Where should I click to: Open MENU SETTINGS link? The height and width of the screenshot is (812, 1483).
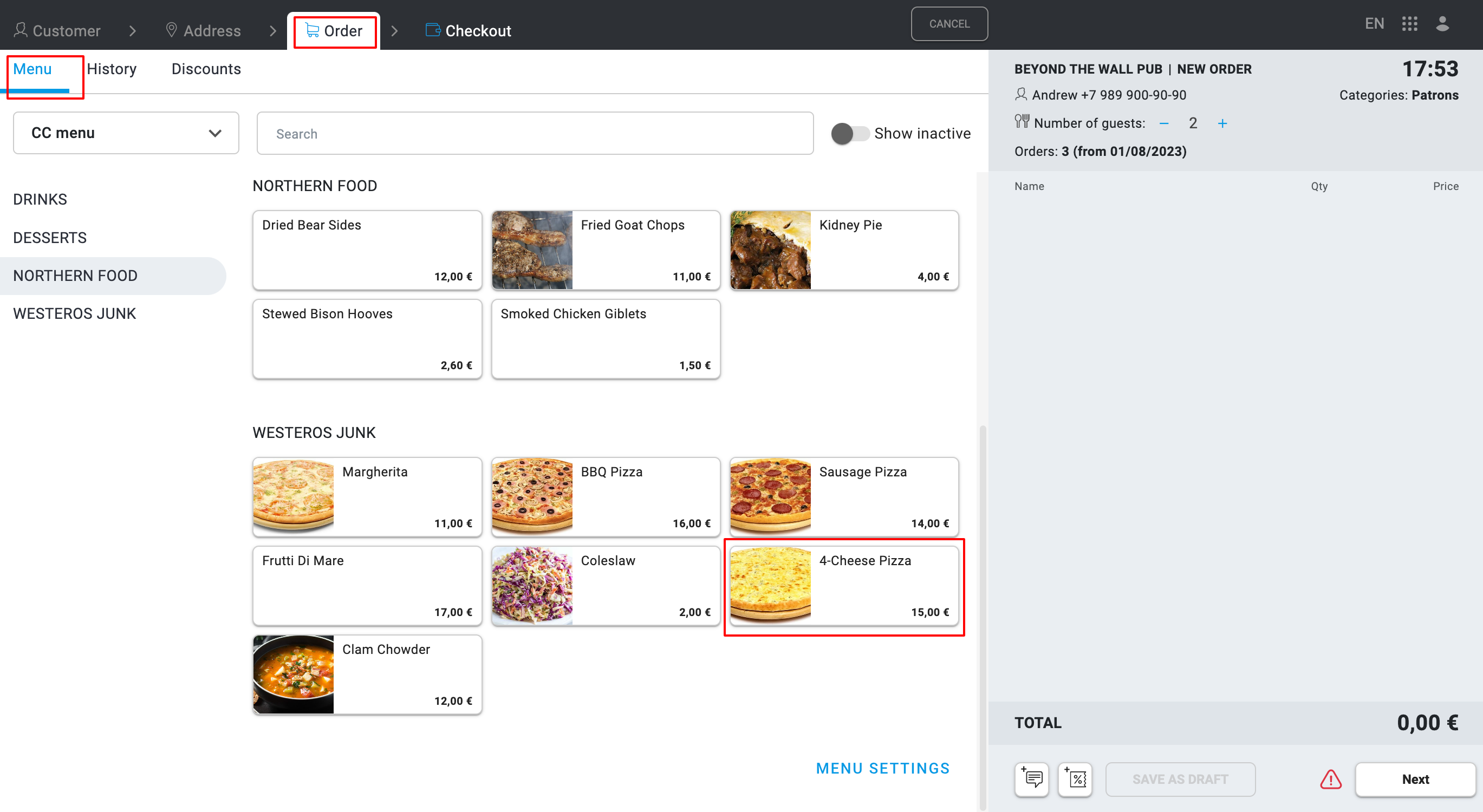pos(882,768)
